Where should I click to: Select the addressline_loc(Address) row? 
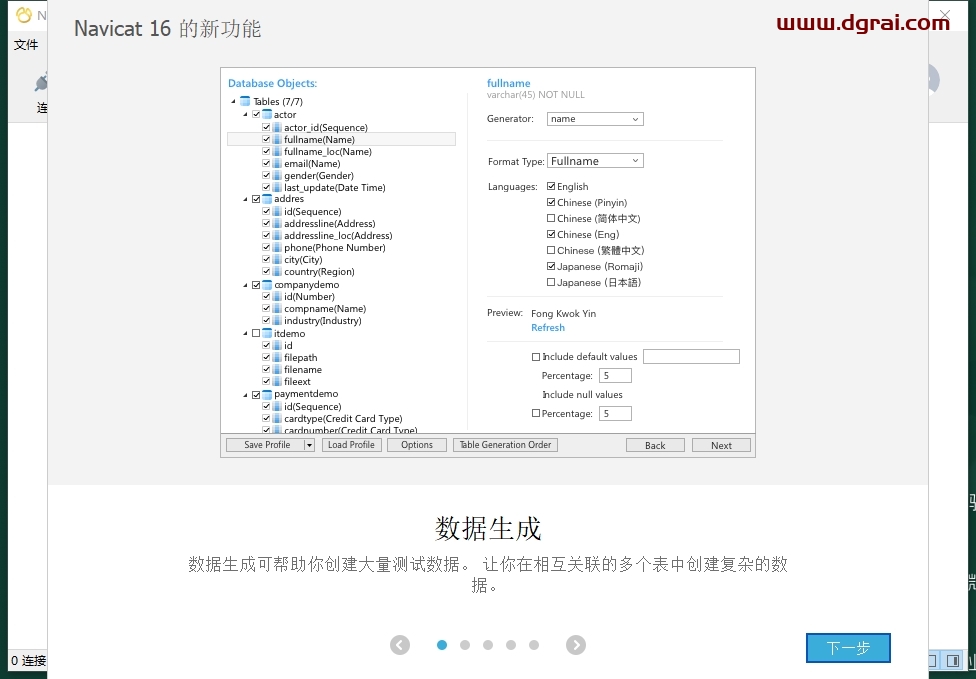[338, 236]
